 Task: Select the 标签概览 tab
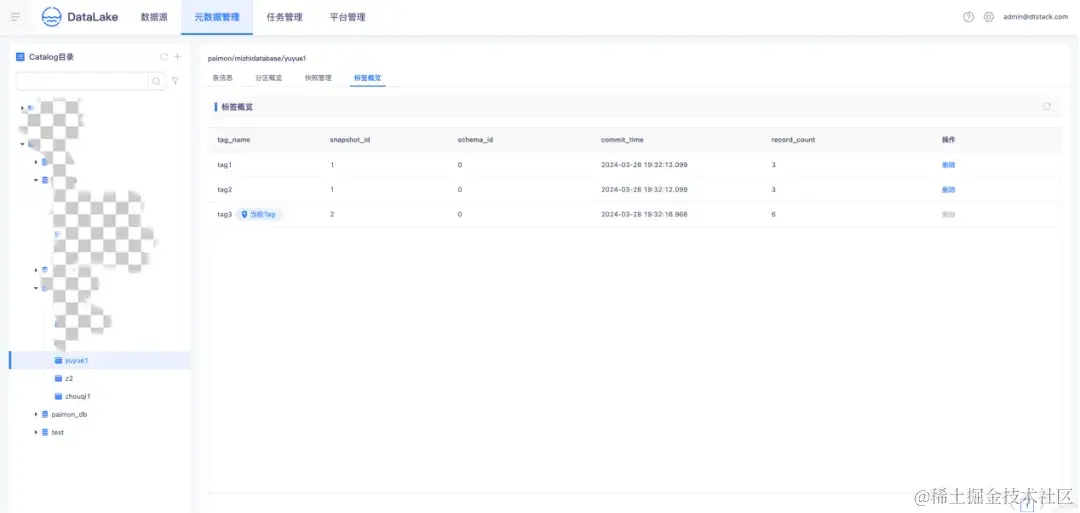(367, 78)
